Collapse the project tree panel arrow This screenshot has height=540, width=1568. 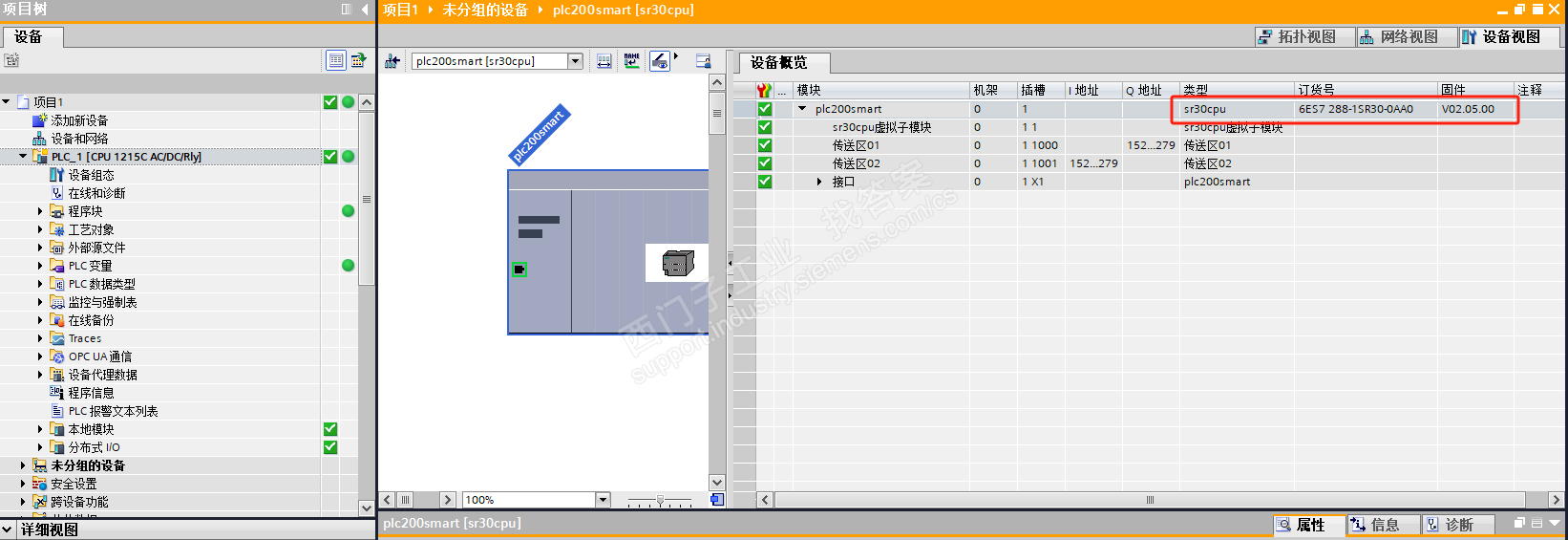point(365,10)
